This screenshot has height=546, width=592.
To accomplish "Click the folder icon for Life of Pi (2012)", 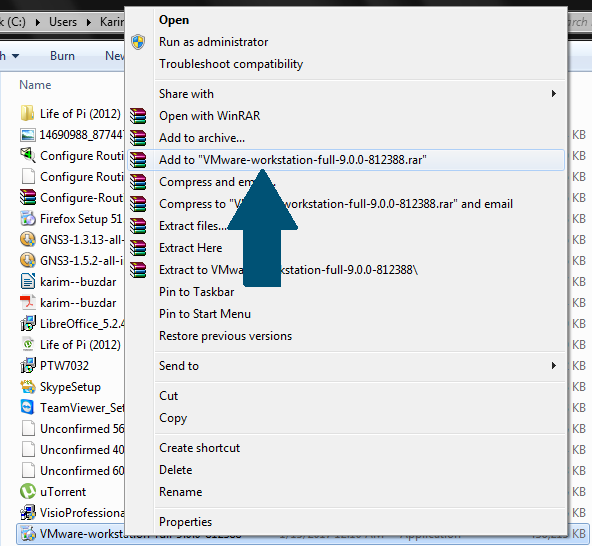I will pyautogui.click(x=28, y=113).
